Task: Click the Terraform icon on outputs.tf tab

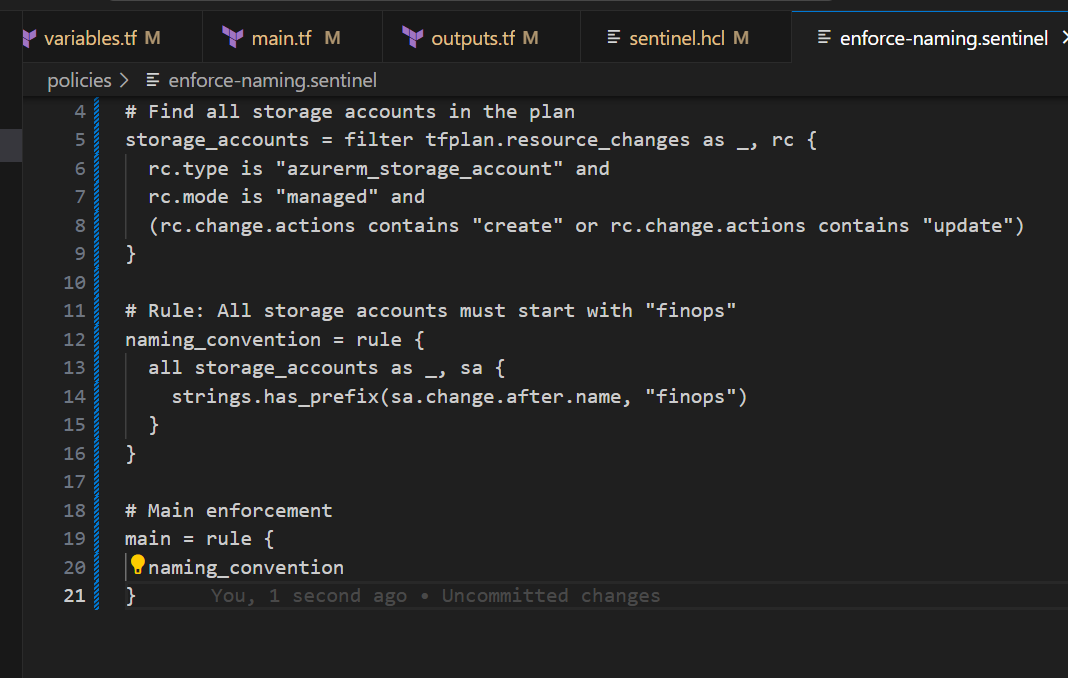Action: [x=412, y=38]
